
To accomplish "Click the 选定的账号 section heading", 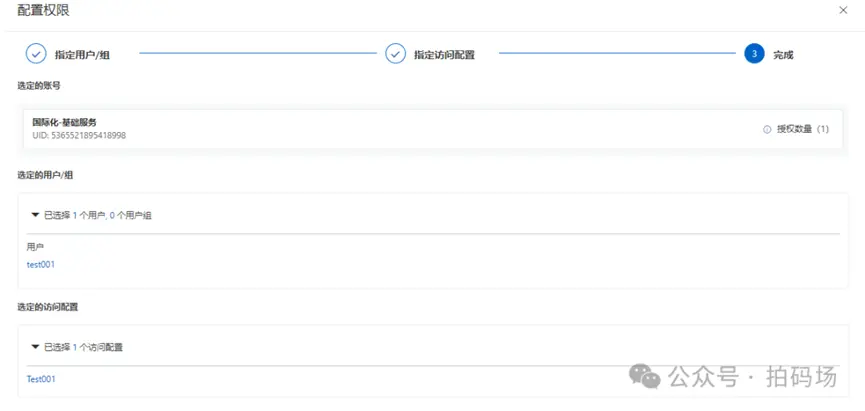I will click(x=39, y=86).
